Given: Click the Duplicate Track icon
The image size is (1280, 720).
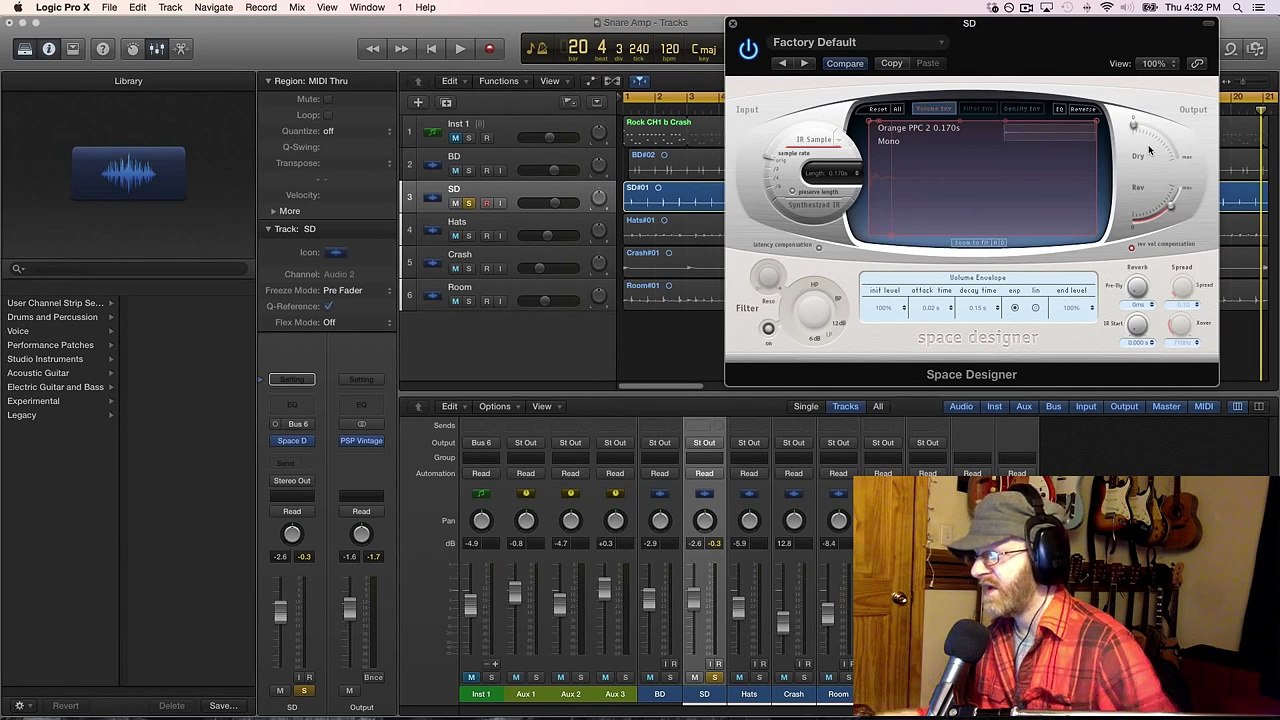Looking at the screenshot, I should click(x=446, y=102).
